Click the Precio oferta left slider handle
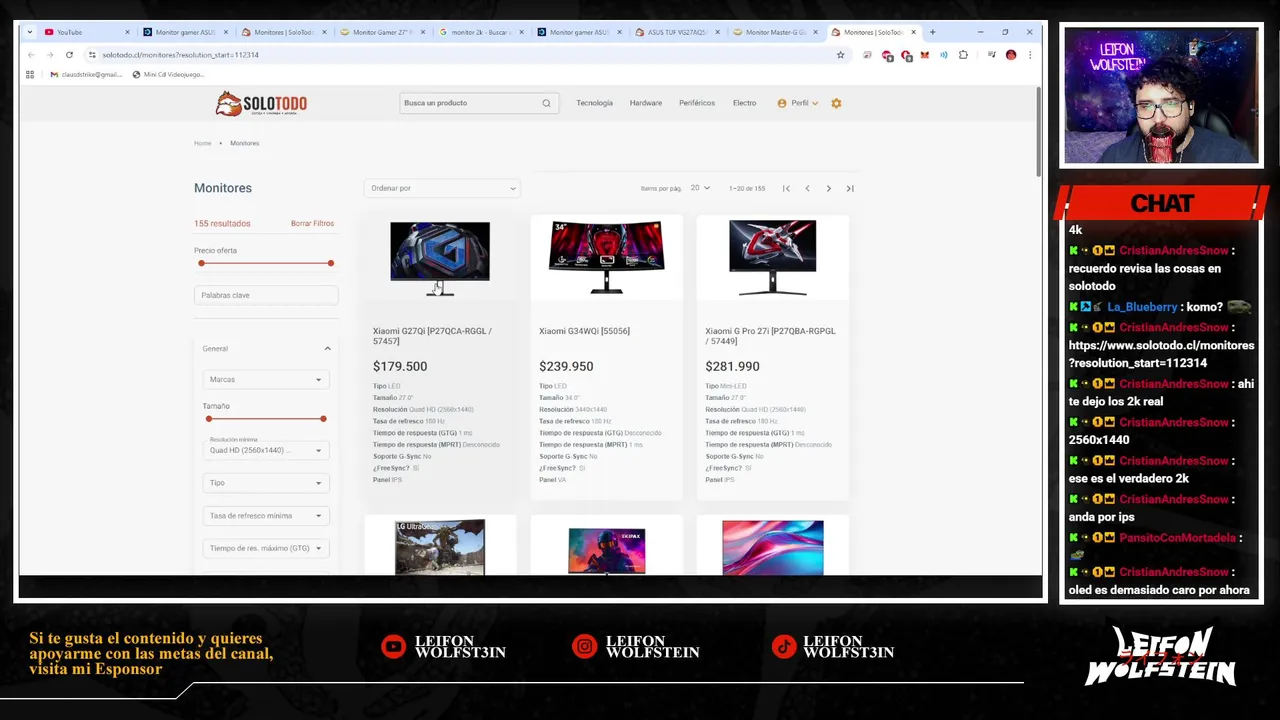This screenshot has height=720, width=1280. pyautogui.click(x=201, y=263)
